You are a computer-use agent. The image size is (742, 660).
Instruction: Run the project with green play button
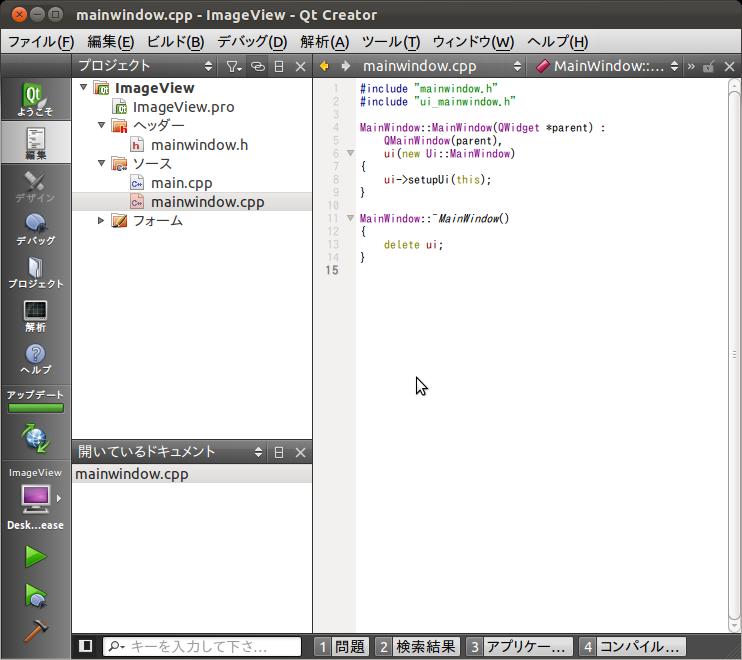[35, 556]
